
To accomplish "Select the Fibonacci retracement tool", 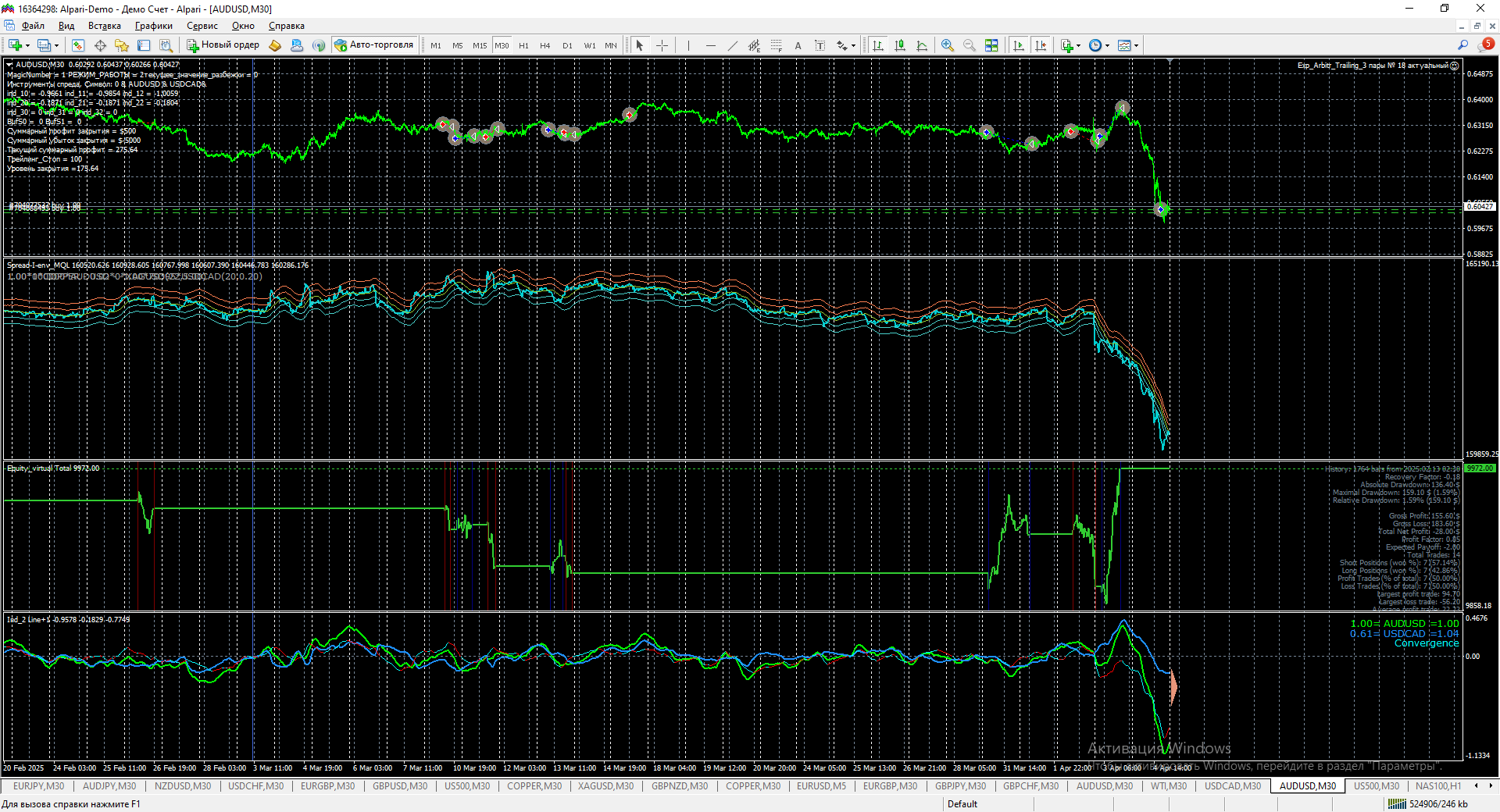I will pyautogui.click(x=776, y=45).
